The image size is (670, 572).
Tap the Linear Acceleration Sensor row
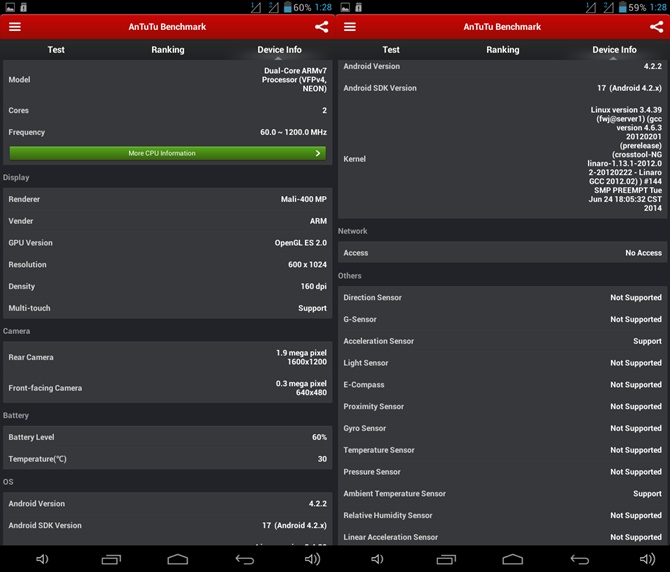tap(502, 537)
